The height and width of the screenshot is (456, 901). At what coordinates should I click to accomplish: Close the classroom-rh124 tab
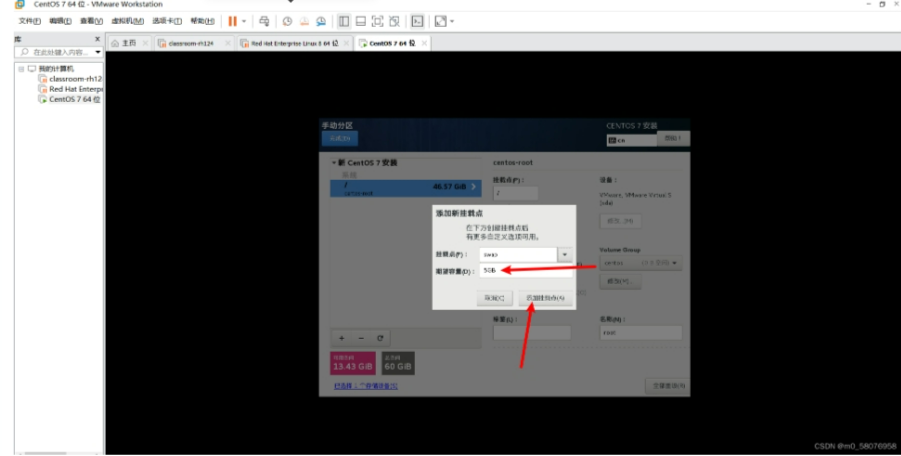tap(228, 43)
